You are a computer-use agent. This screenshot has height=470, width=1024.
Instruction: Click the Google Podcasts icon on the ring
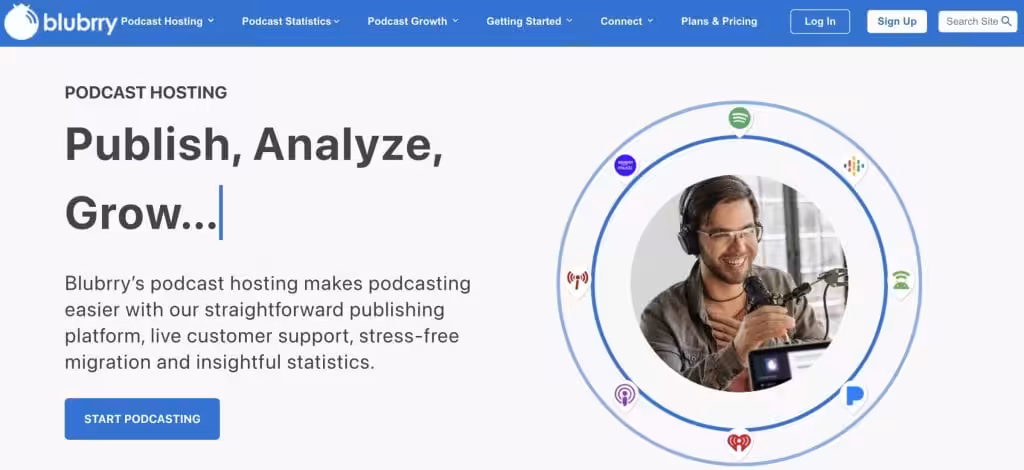point(854,166)
